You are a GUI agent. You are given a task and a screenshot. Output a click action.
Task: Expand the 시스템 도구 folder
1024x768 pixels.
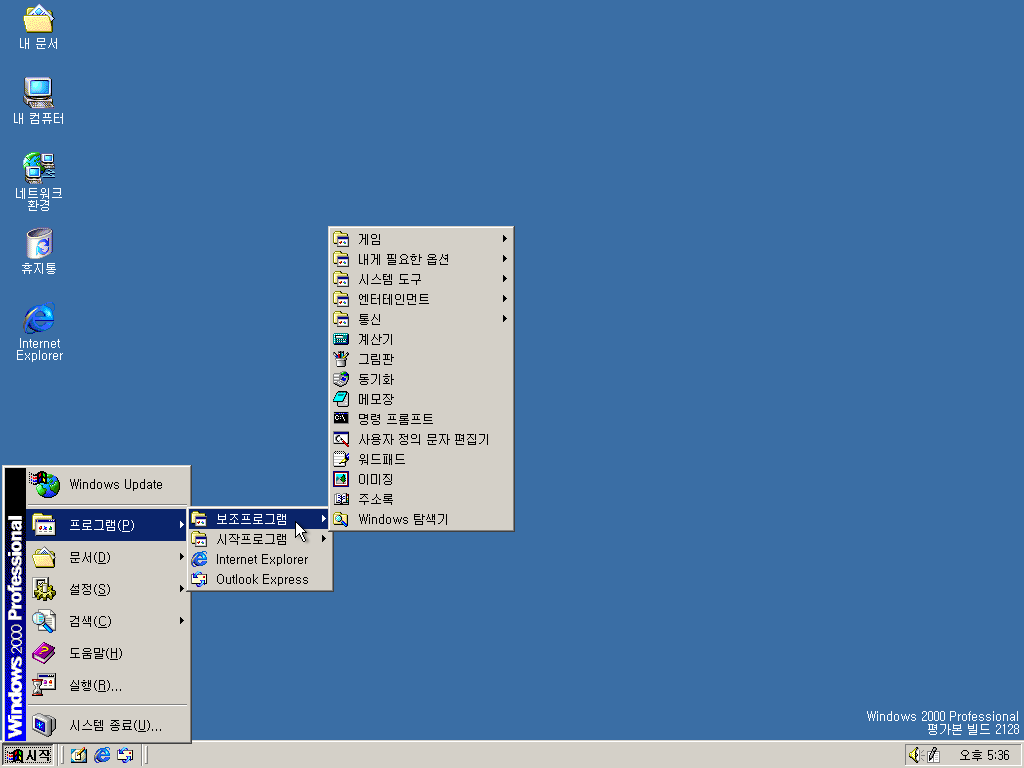(421, 279)
